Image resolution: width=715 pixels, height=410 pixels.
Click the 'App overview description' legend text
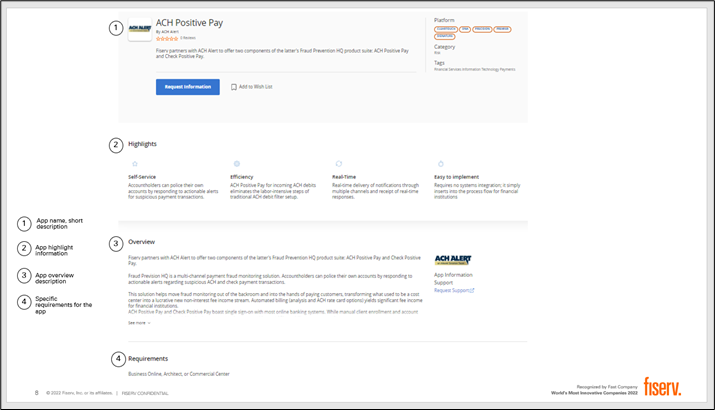55,278
